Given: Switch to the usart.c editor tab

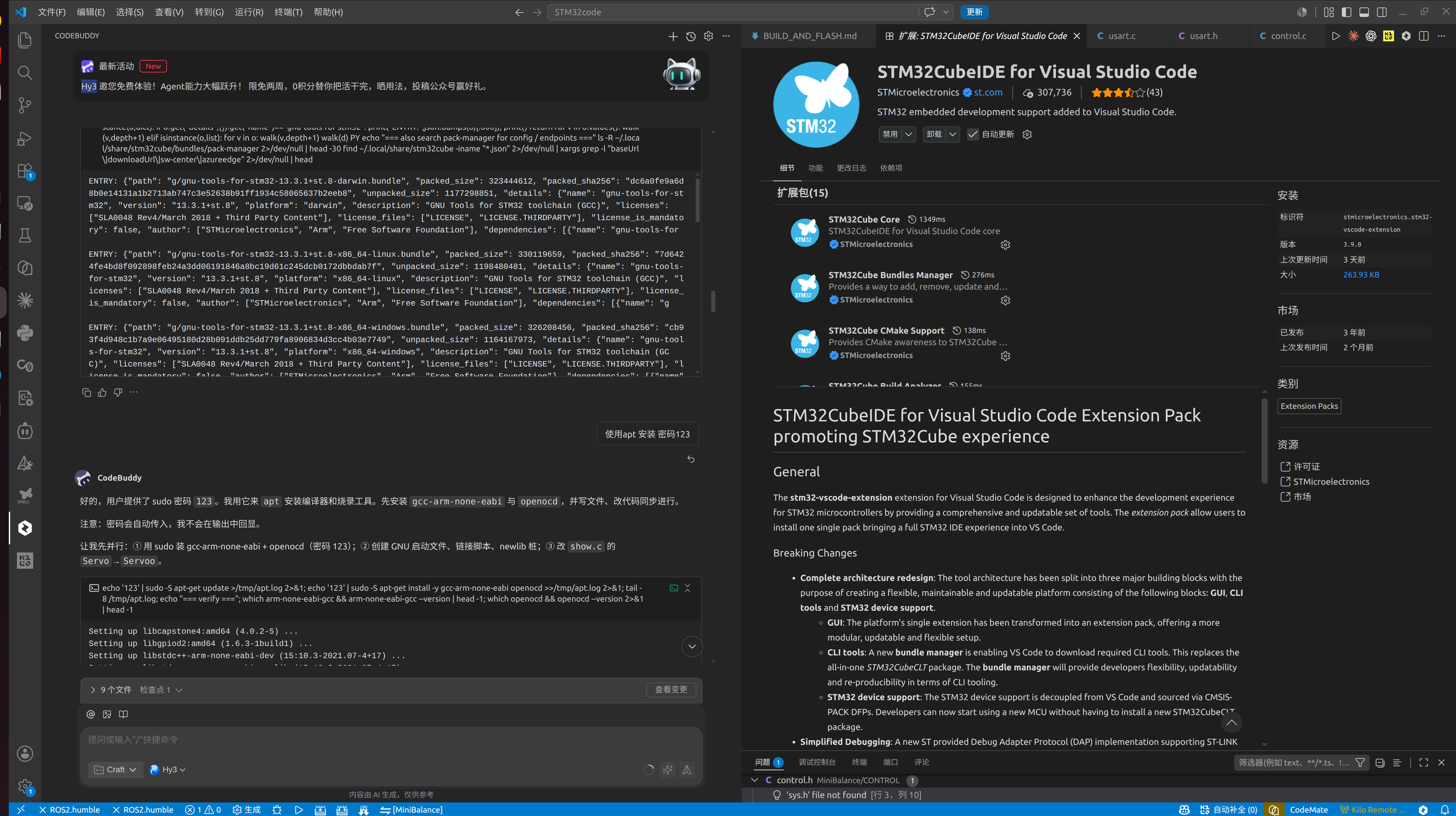Looking at the screenshot, I should (1122, 36).
